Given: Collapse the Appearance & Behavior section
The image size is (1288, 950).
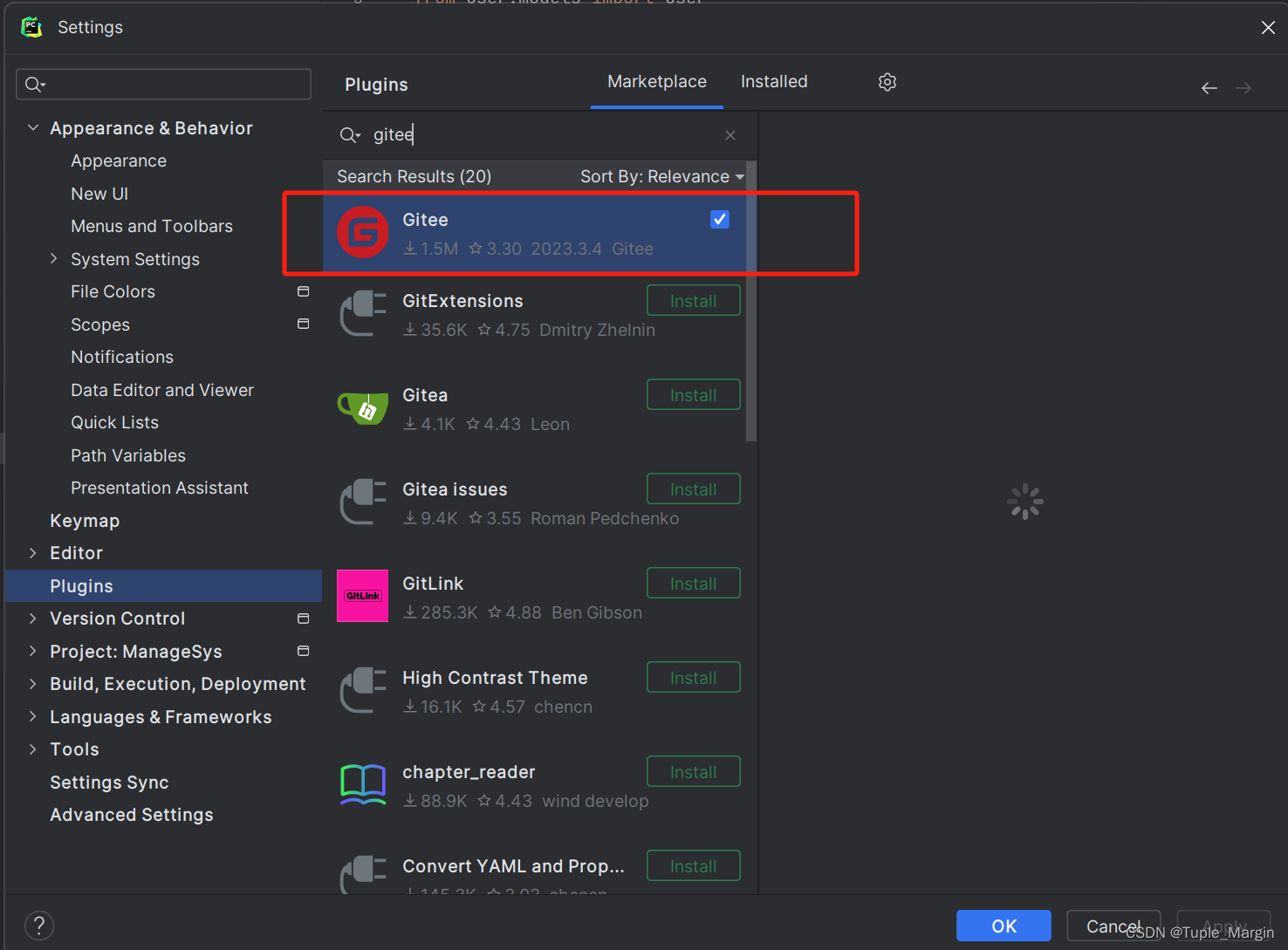Looking at the screenshot, I should pos(33,128).
